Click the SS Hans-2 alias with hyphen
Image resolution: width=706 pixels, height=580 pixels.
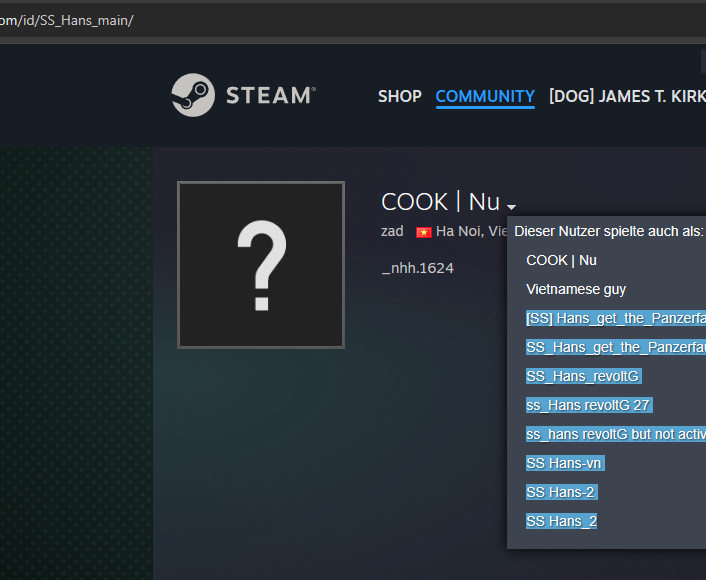pos(561,492)
